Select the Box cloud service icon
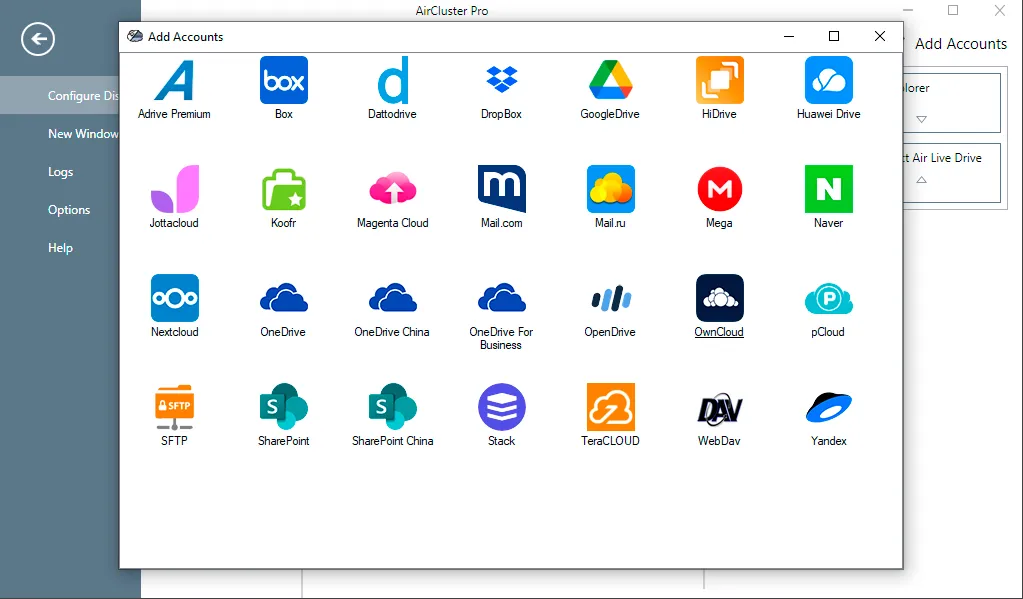This screenshot has height=599, width=1023. (284, 80)
